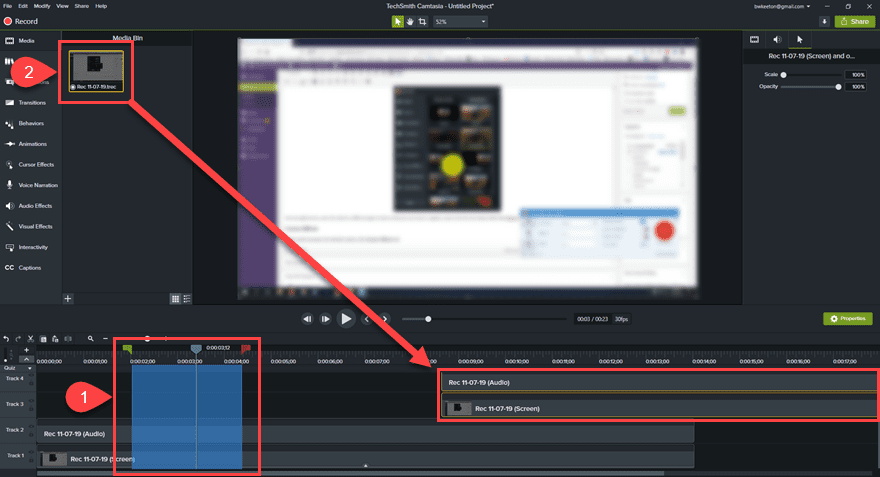This screenshot has width=880, height=477.
Task: Activate the hand pan tool
Action: [x=409, y=20]
